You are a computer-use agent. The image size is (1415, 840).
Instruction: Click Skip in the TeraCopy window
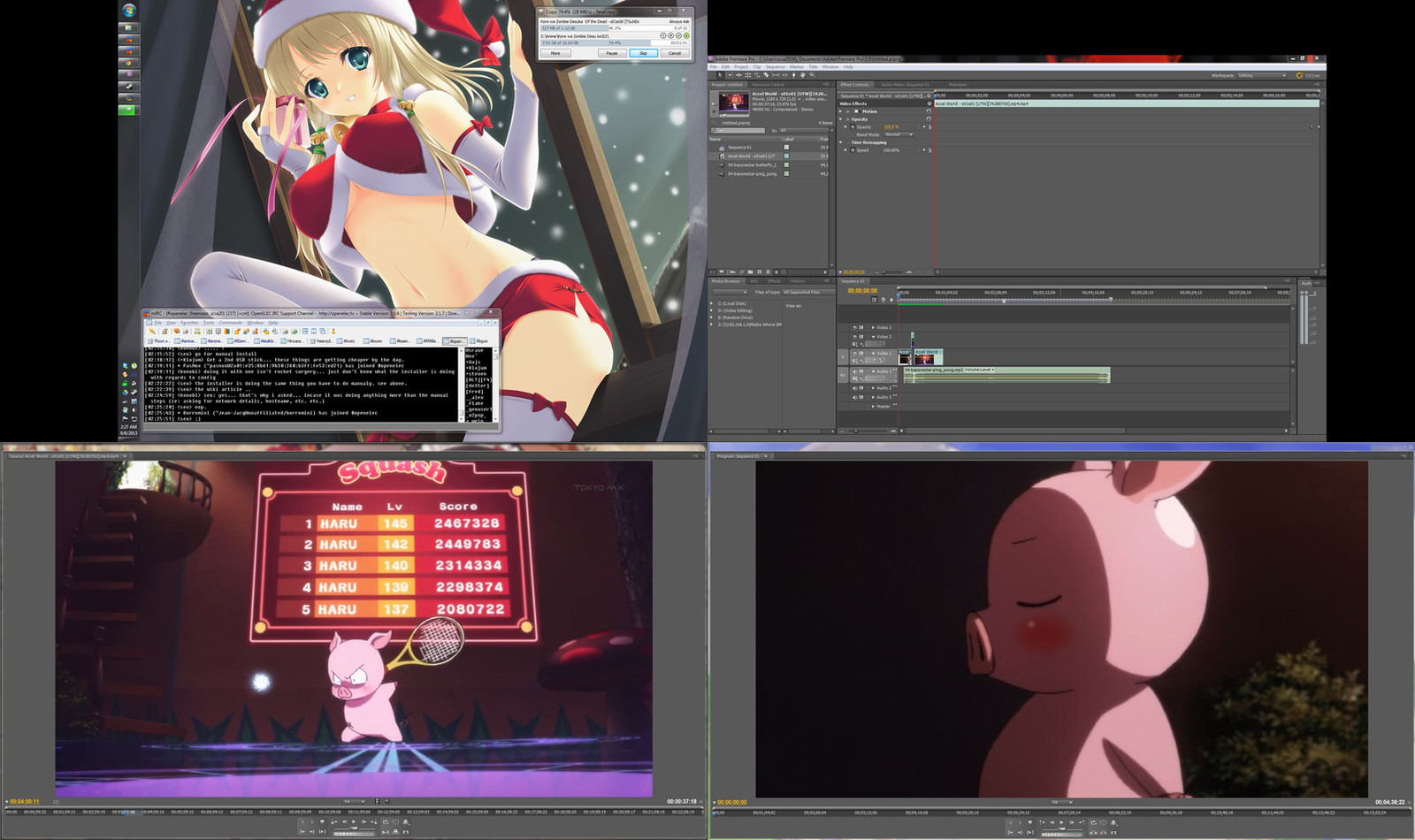pos(643,53)
